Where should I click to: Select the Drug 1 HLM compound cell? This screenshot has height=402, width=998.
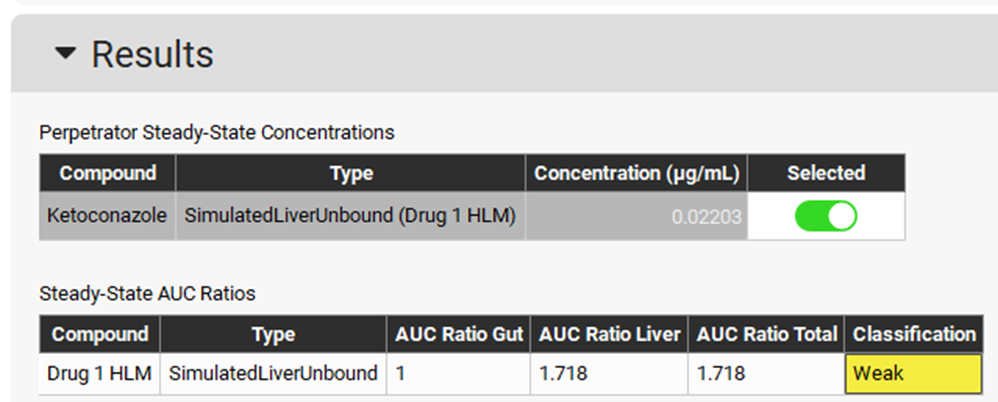(99, 374)
